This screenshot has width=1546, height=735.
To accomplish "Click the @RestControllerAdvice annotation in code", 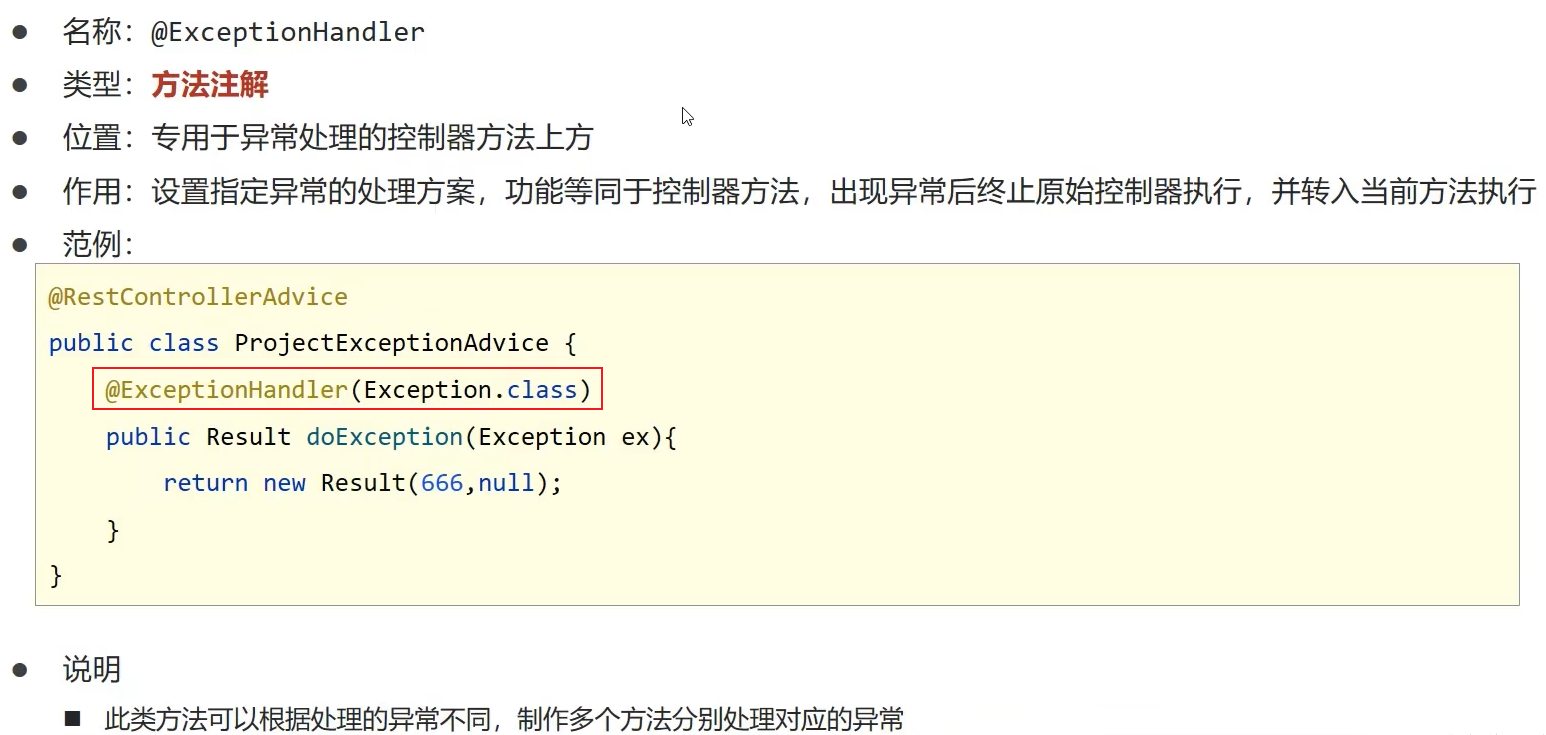I will coord(198,297).
